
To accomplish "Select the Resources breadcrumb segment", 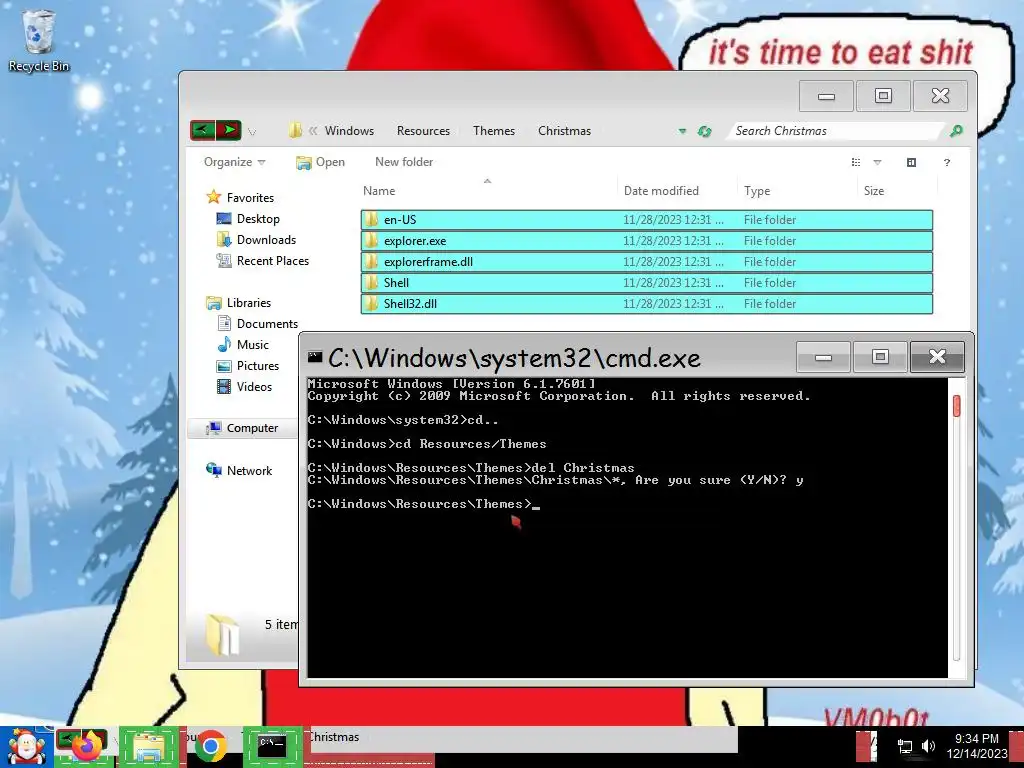I will [423, 131].
